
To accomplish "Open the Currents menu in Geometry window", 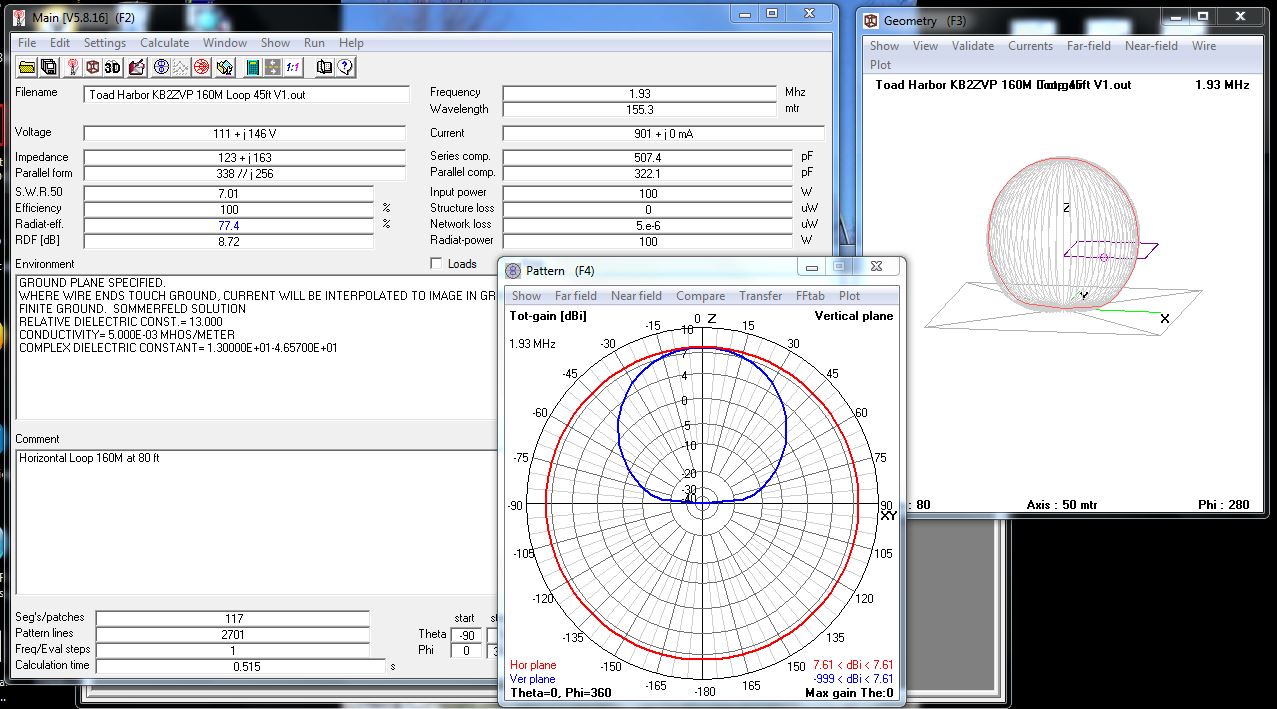I will coord(1030,46).
